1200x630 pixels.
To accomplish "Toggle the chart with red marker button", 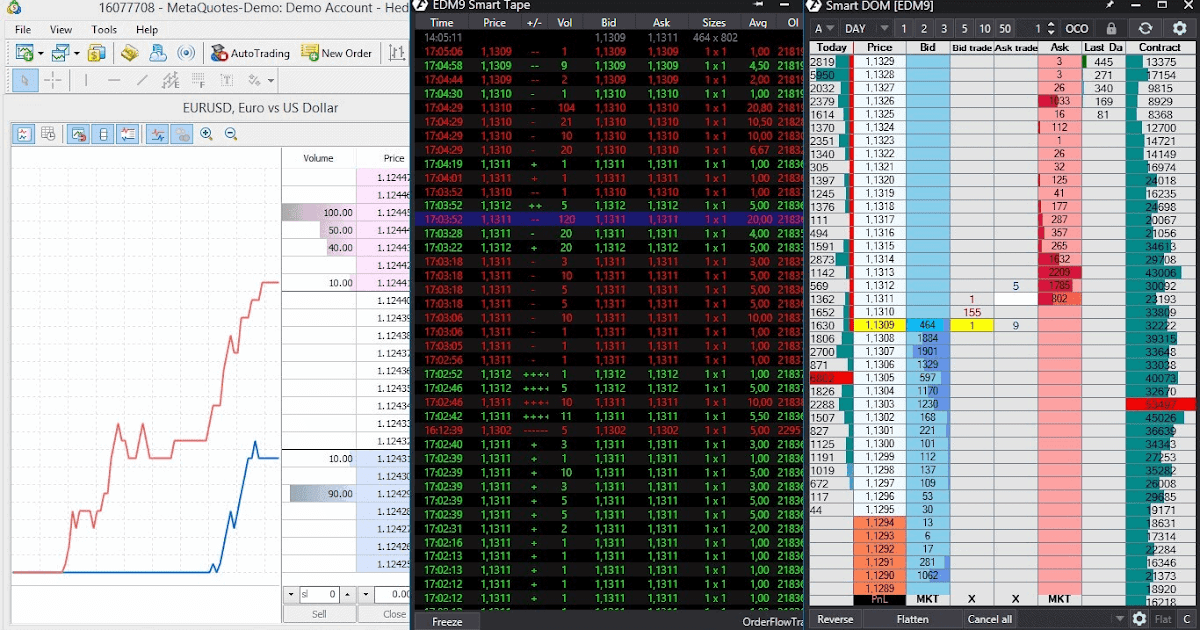I will 78,133.
